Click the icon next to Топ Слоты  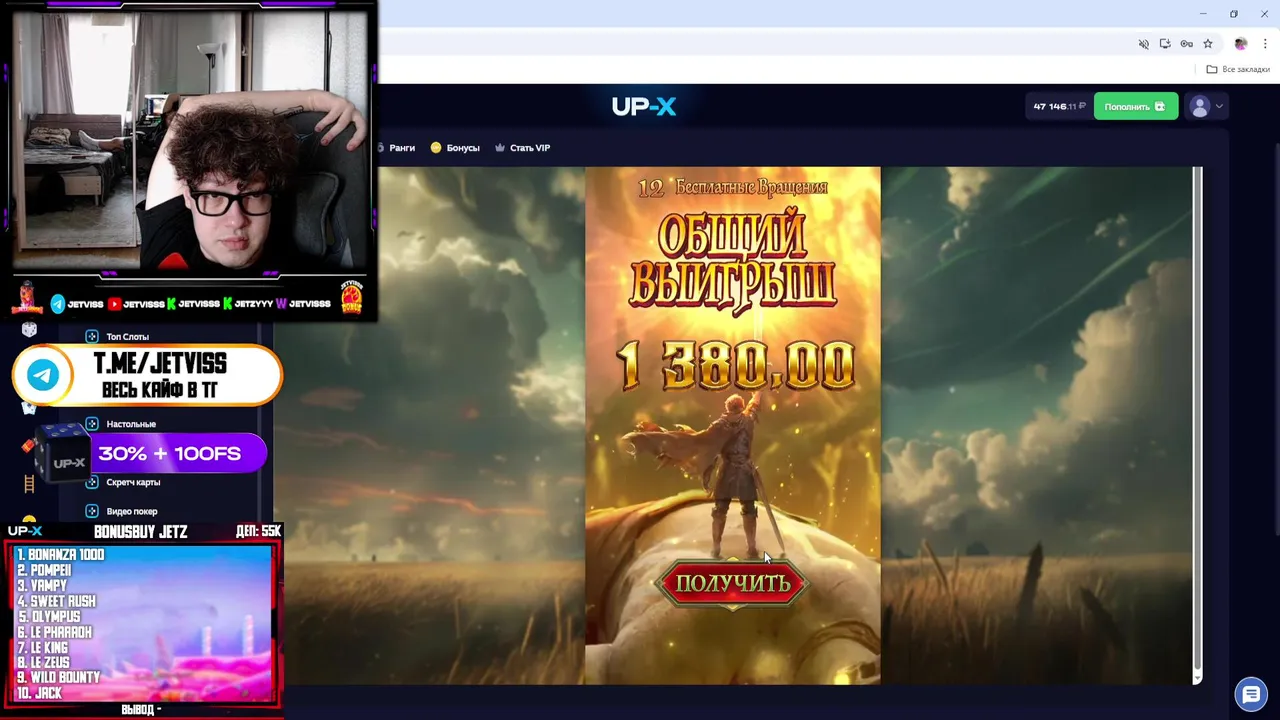pos(92,337)
